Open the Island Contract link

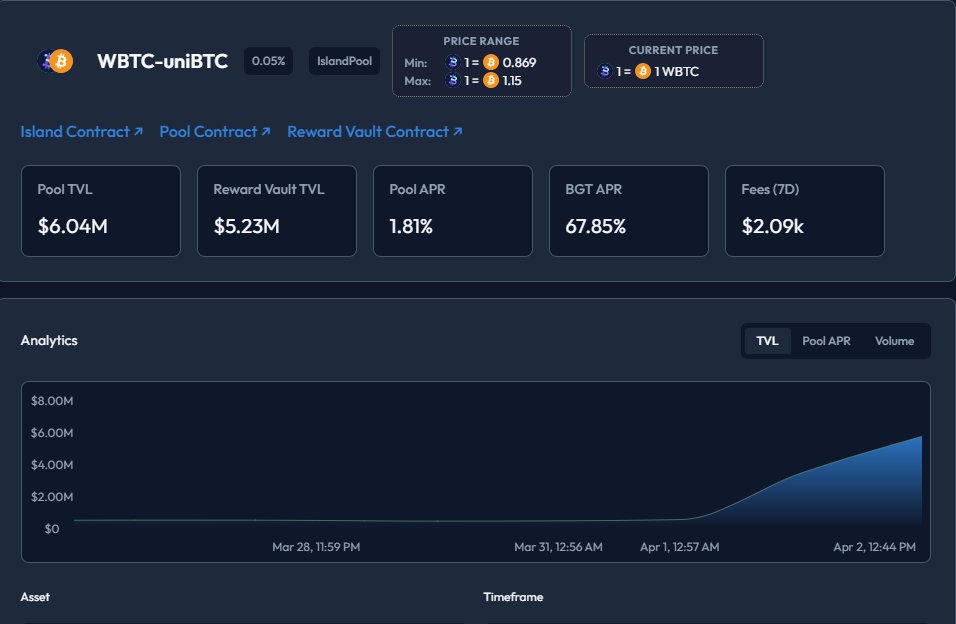coord(82,132)
